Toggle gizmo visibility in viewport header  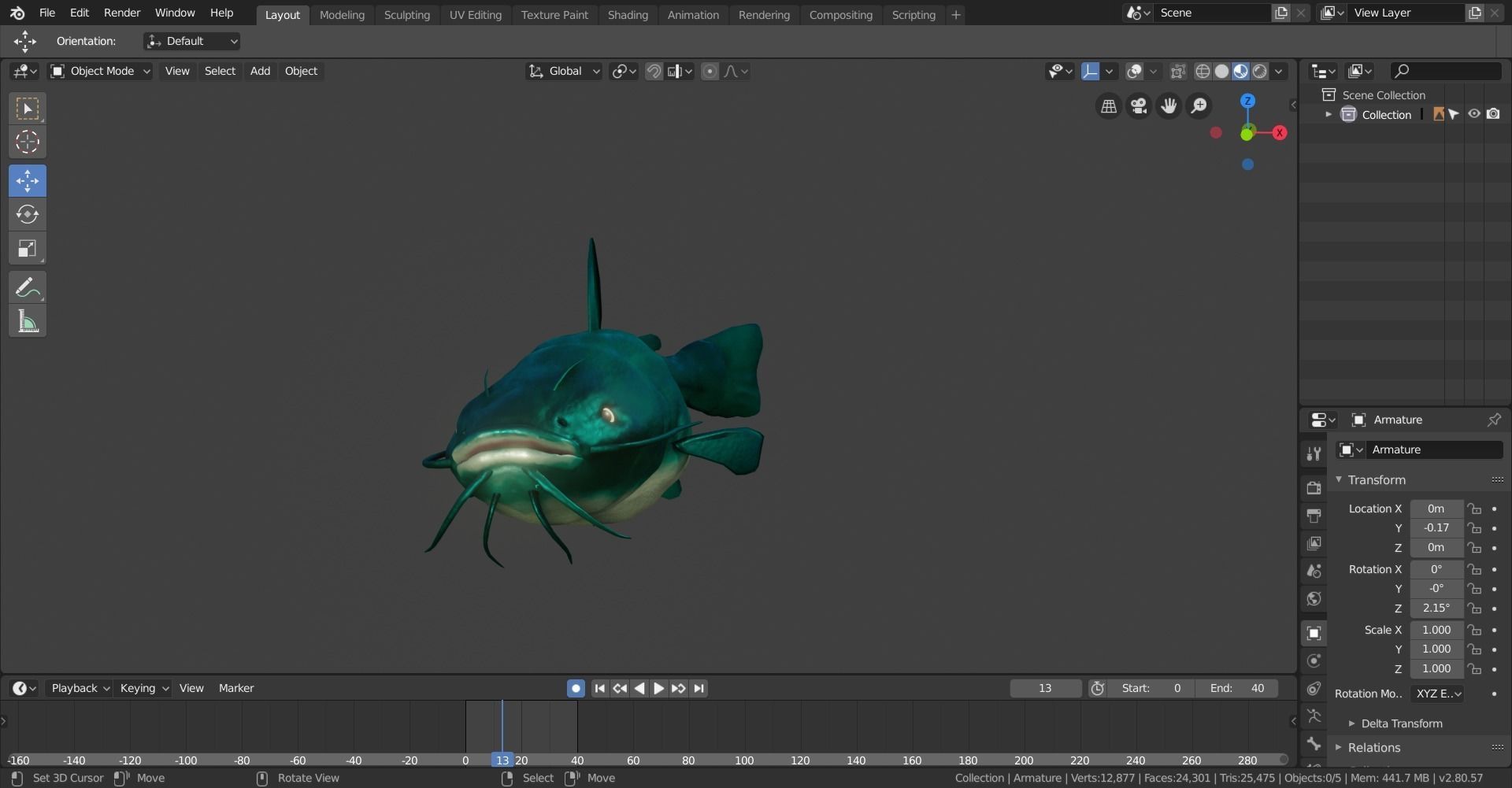(x=1090, y=72)
